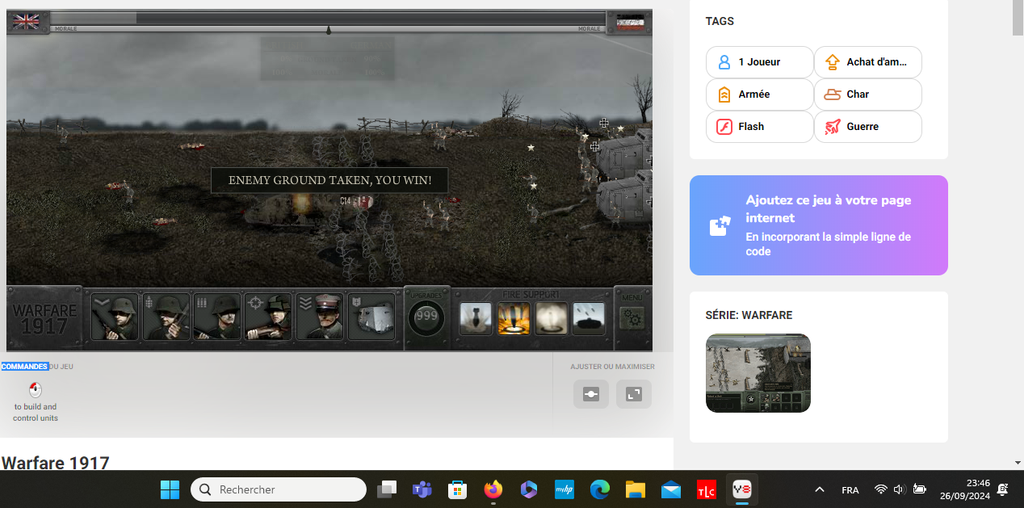Click the 'Flash' tag
This screenshot has width=1024, height=508.
tap(759, 127)
